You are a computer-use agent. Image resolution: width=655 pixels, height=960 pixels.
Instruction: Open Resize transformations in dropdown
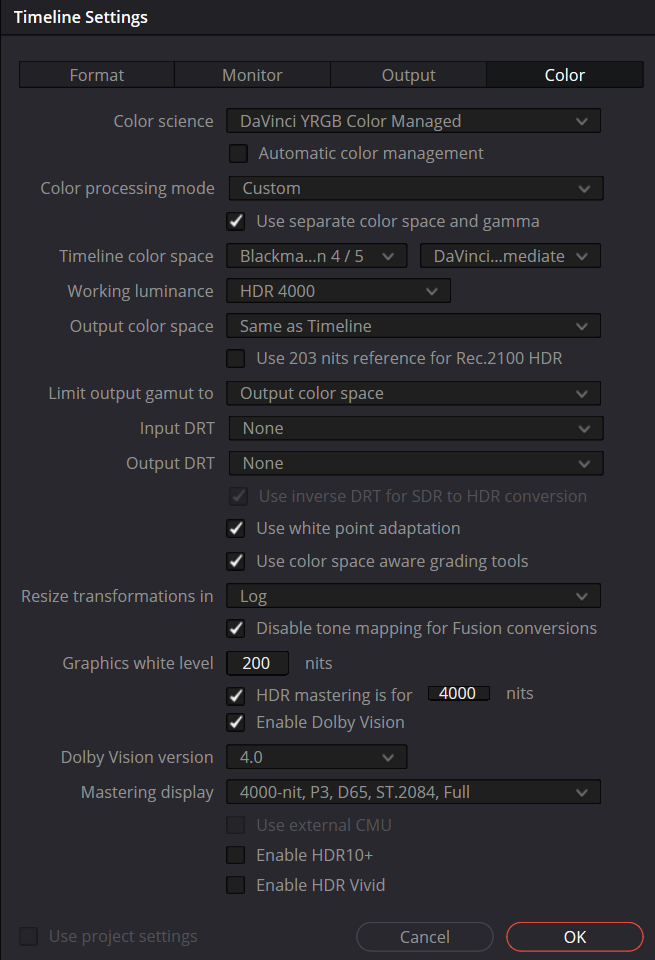tap(413, 596)
